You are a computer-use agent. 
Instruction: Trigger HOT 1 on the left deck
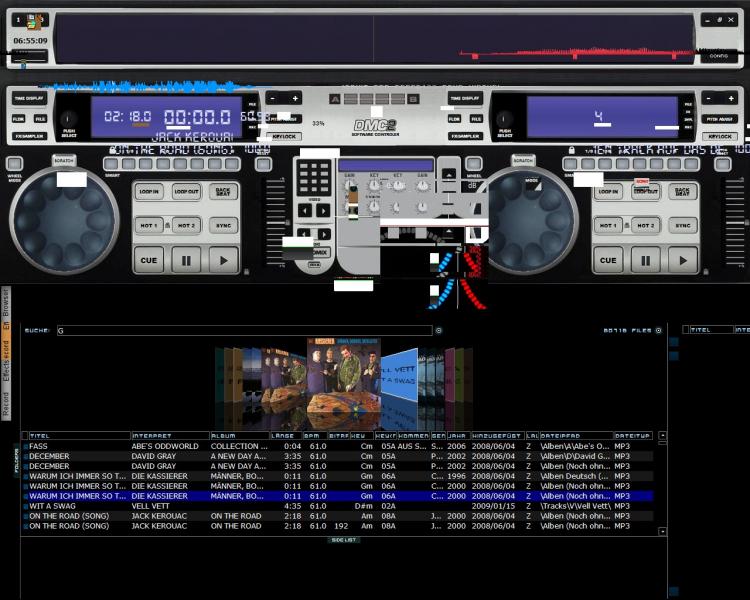(149, 225)
